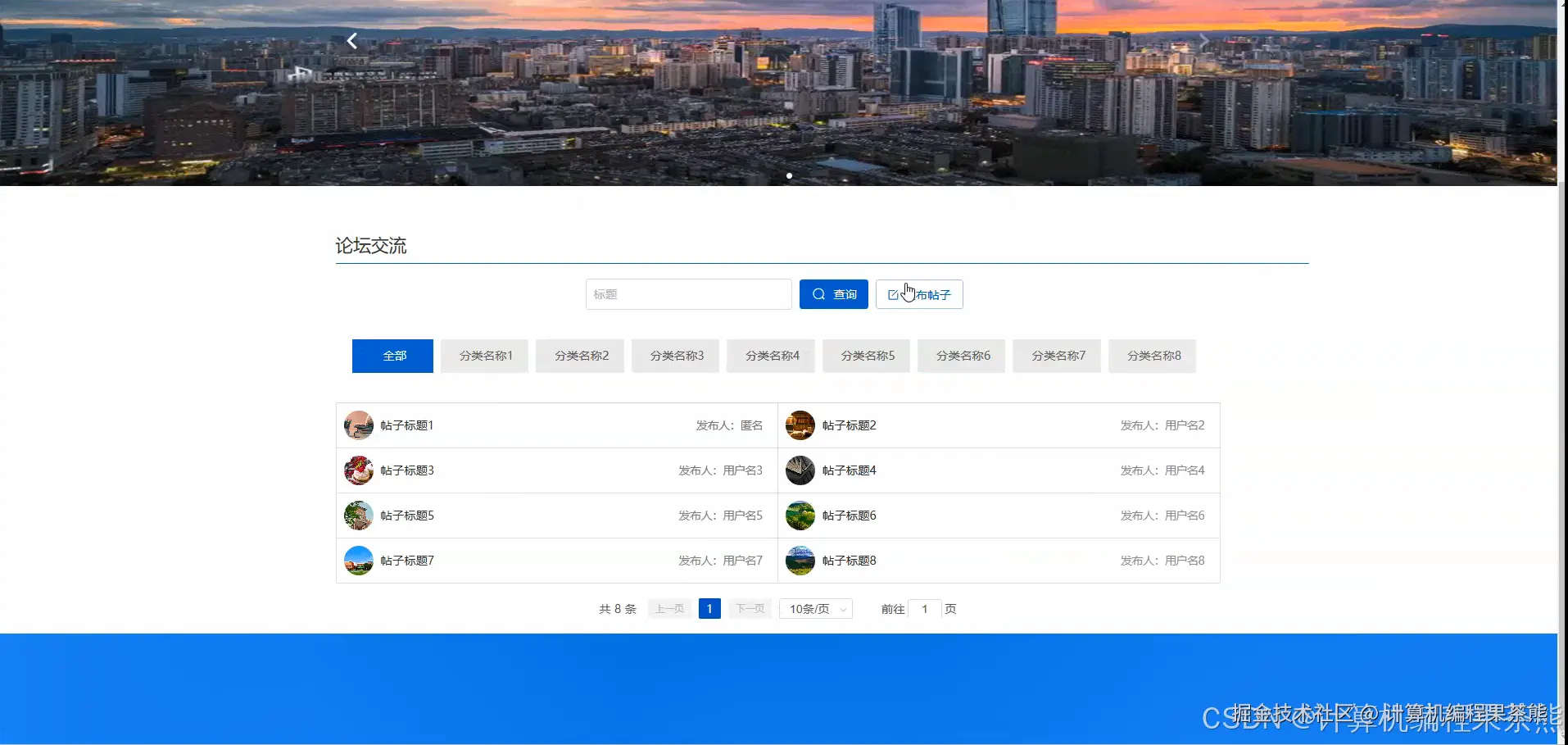Click the 标题 search input field
The width and height of the screenshot is (1568, 745).
[x=688, y=293]
